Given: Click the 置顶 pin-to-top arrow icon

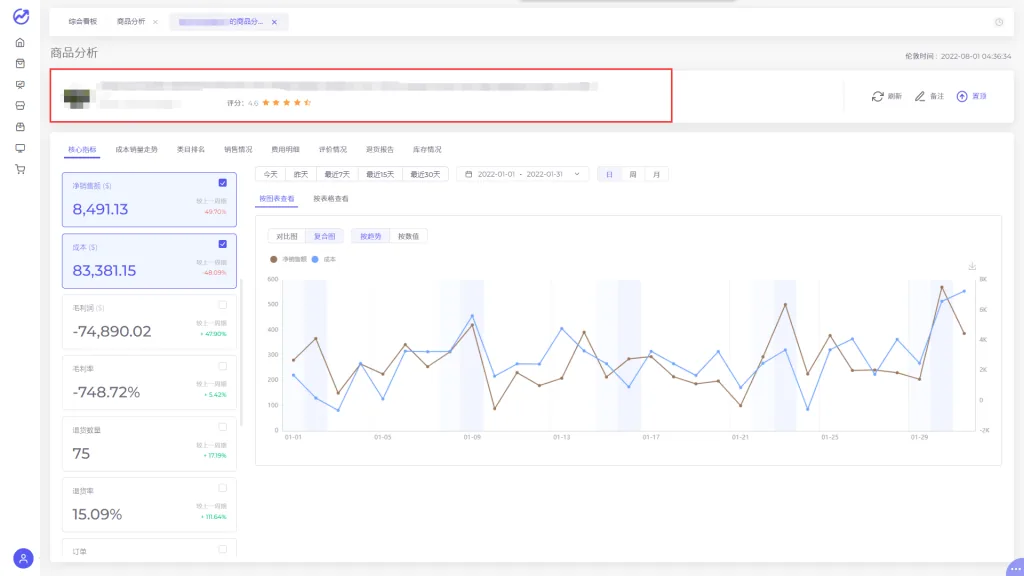Looking at the screenshot, I should point(962,96).
